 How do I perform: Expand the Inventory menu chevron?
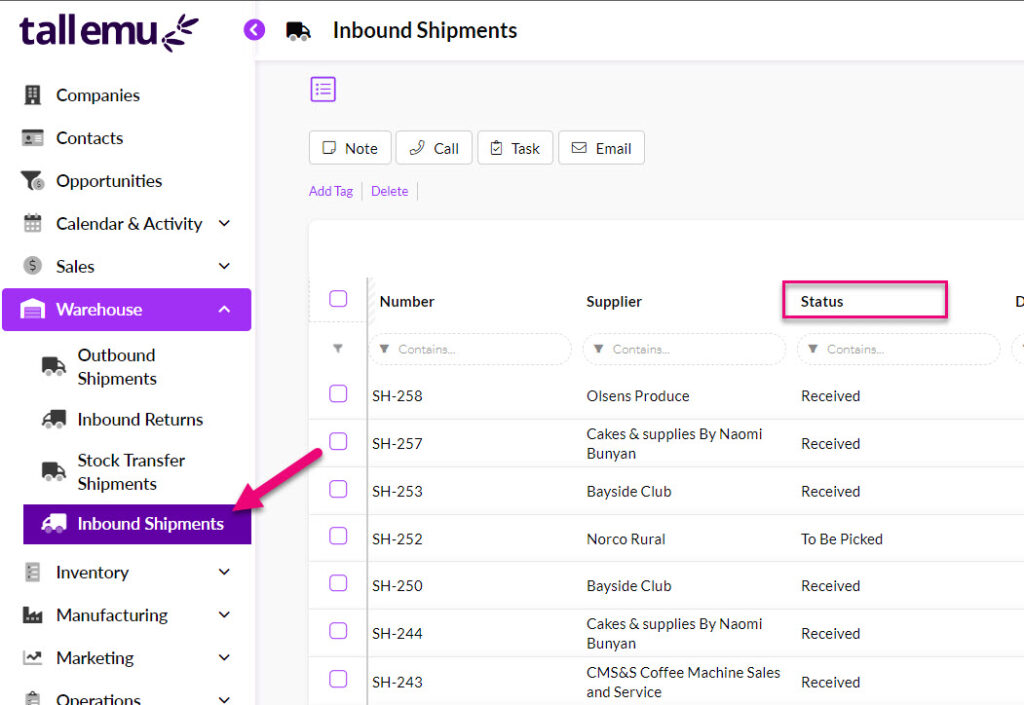pos(224,572)
